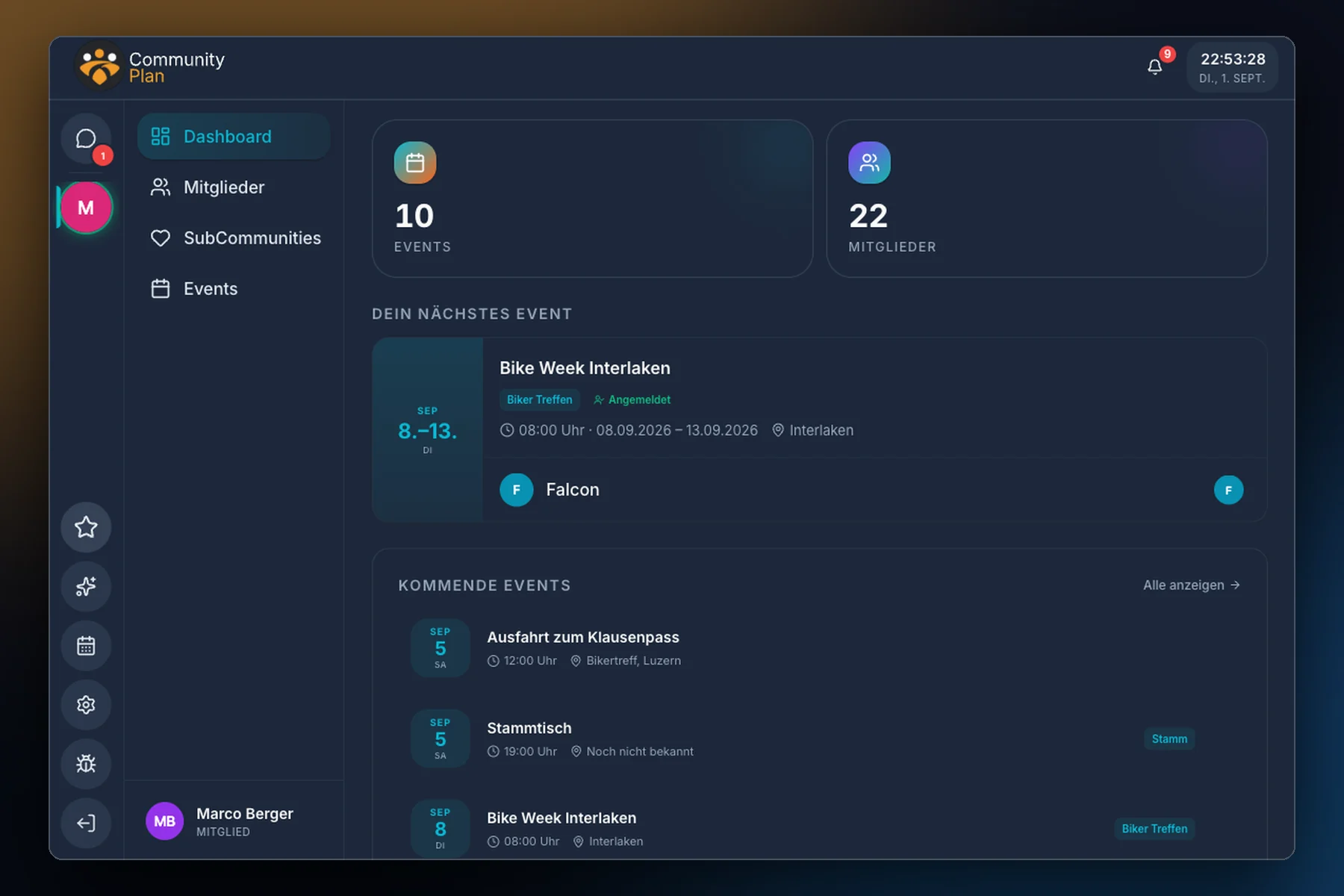Select the pink M community avatar
The width and height of the screenshot is (1344, 896).
tap(86, 208)
